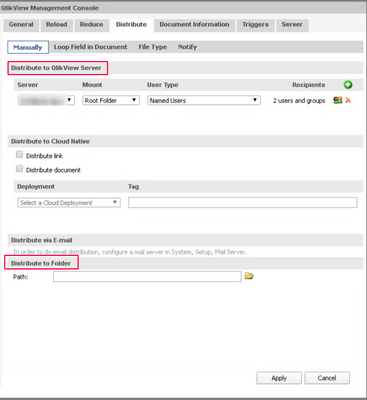Click the Cancel button

tap(327, 378)
